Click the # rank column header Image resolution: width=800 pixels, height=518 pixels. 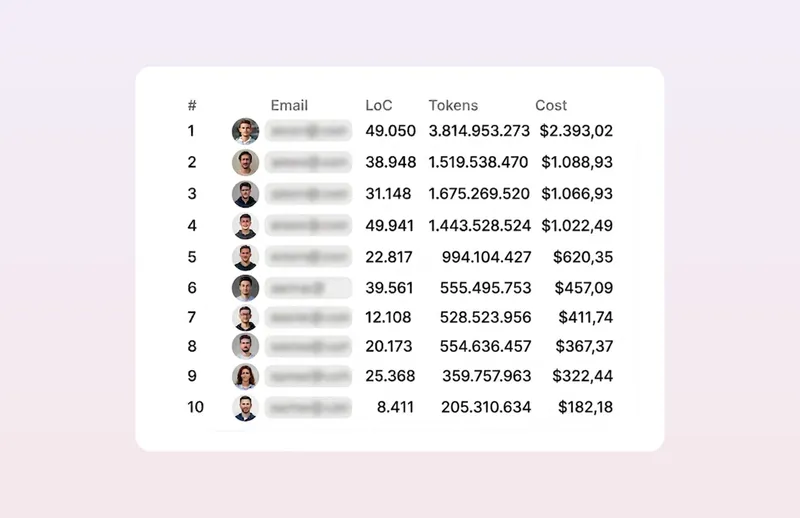coord(192,105)
